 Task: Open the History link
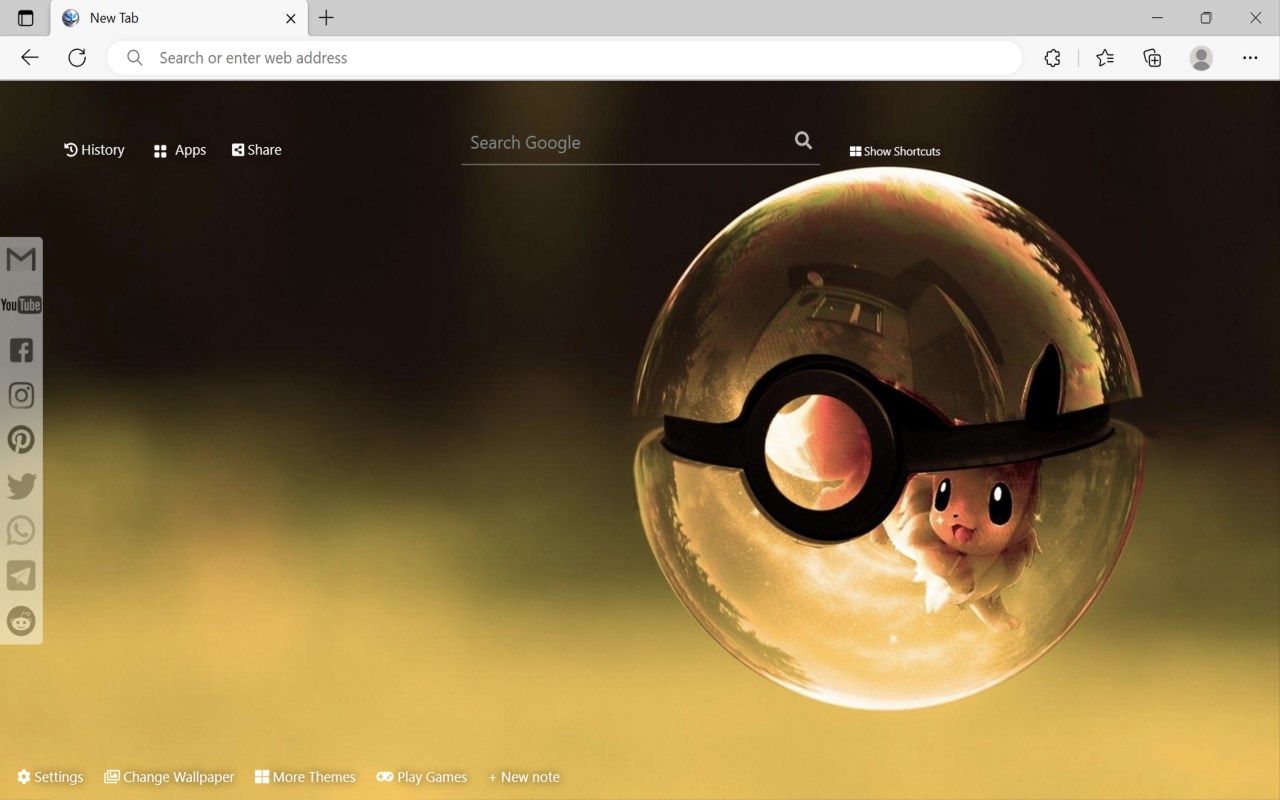(94, 150)
